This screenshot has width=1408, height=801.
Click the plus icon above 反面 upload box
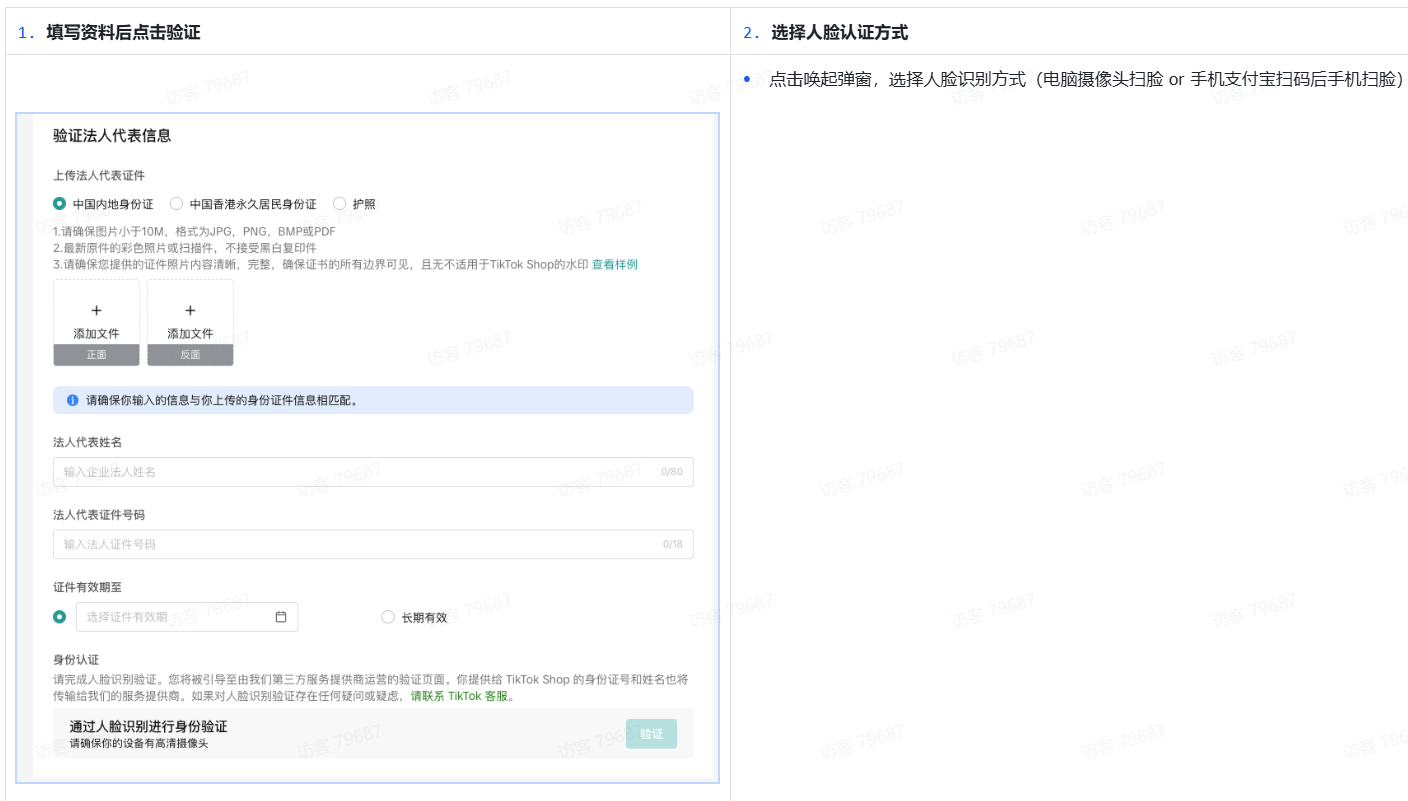point(190,311)
